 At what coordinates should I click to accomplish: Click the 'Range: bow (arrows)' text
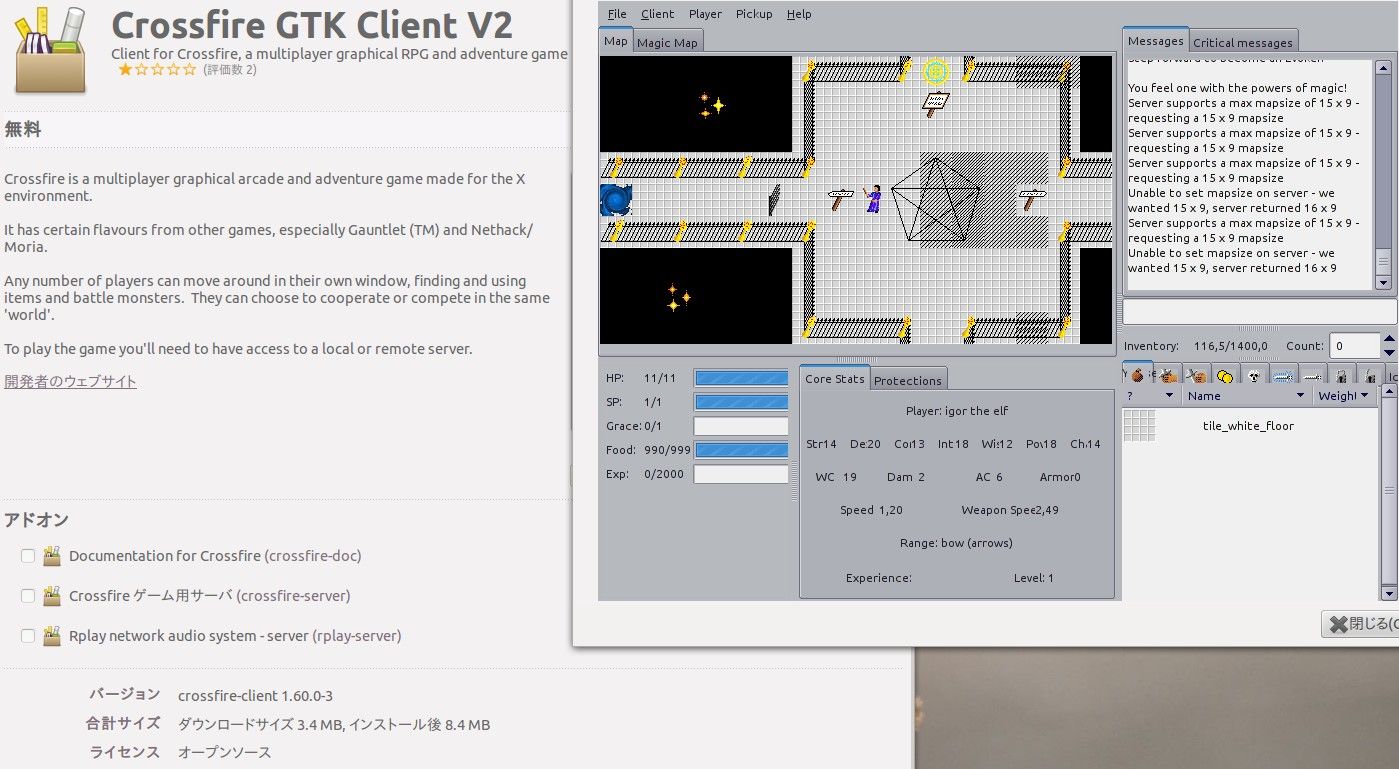point(956,543)
